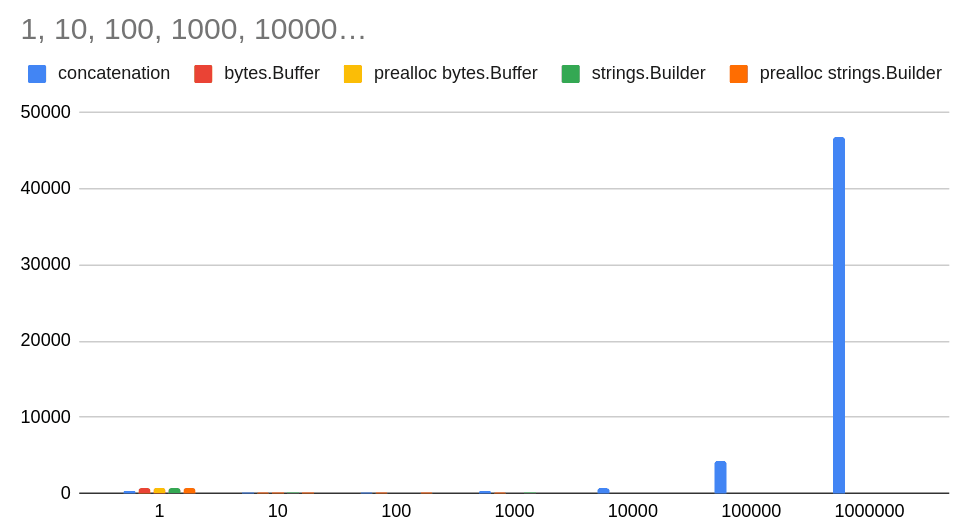Viewport: 968px width, 532px height.
Task: Click the blue concatenation bar at 100000
Action: [720, 477]
